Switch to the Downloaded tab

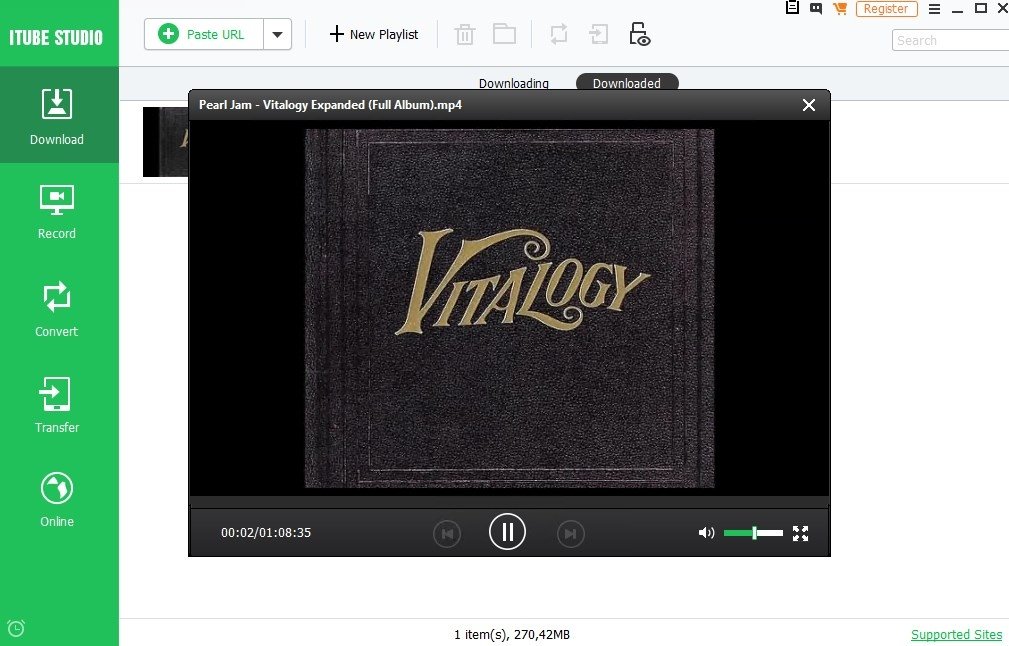point(627,83)
